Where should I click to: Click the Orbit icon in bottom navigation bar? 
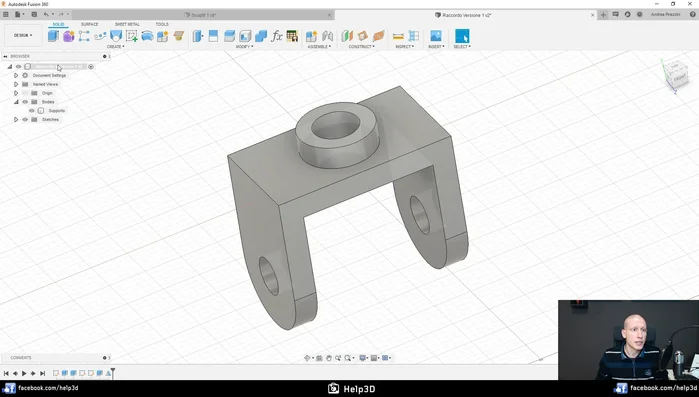307,358
